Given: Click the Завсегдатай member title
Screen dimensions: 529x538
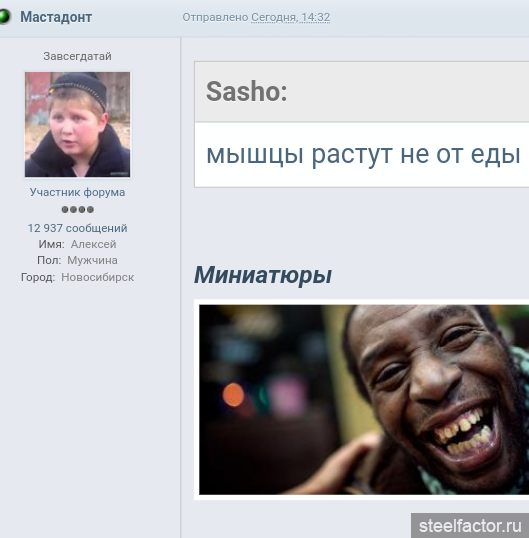Looking at the screenshot, I should click(78, 56).
